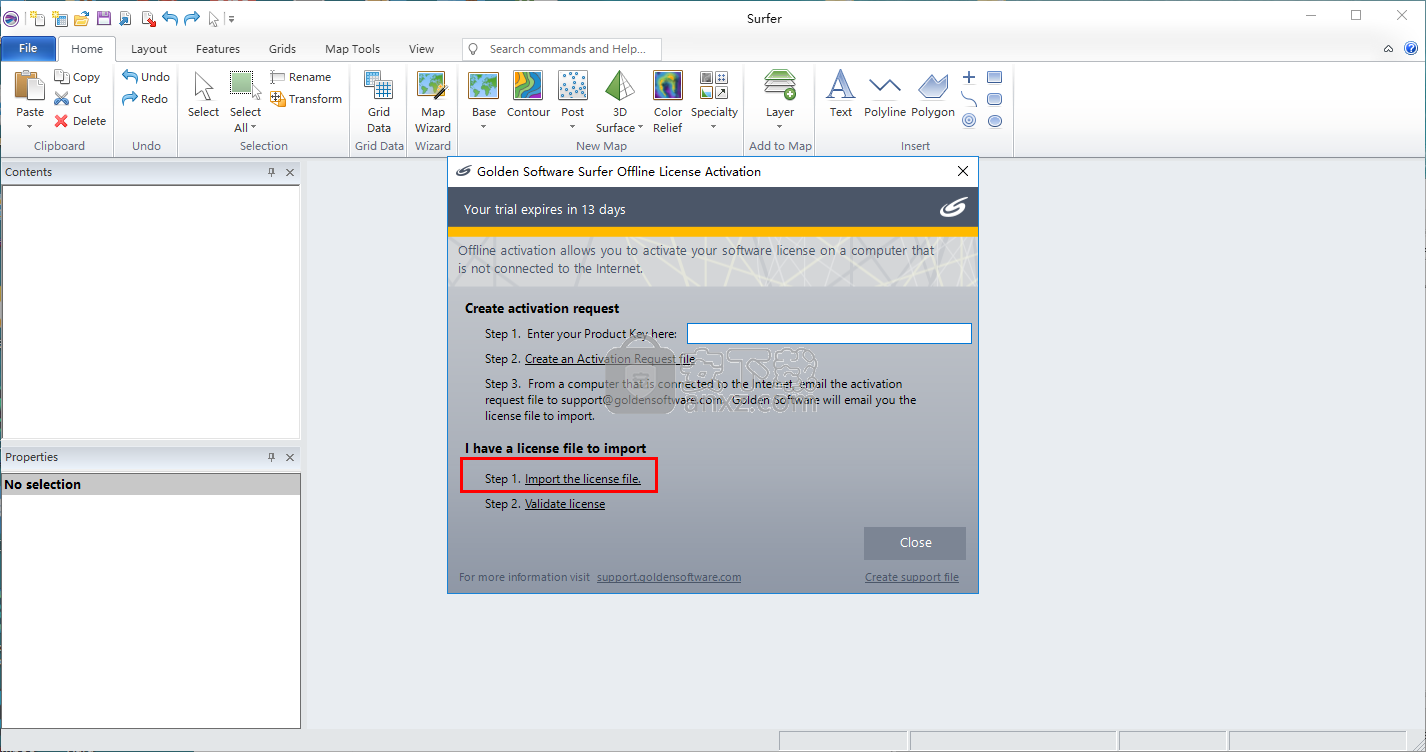
Task: Click the quick access Undo arrow
Action: [169, 18]
